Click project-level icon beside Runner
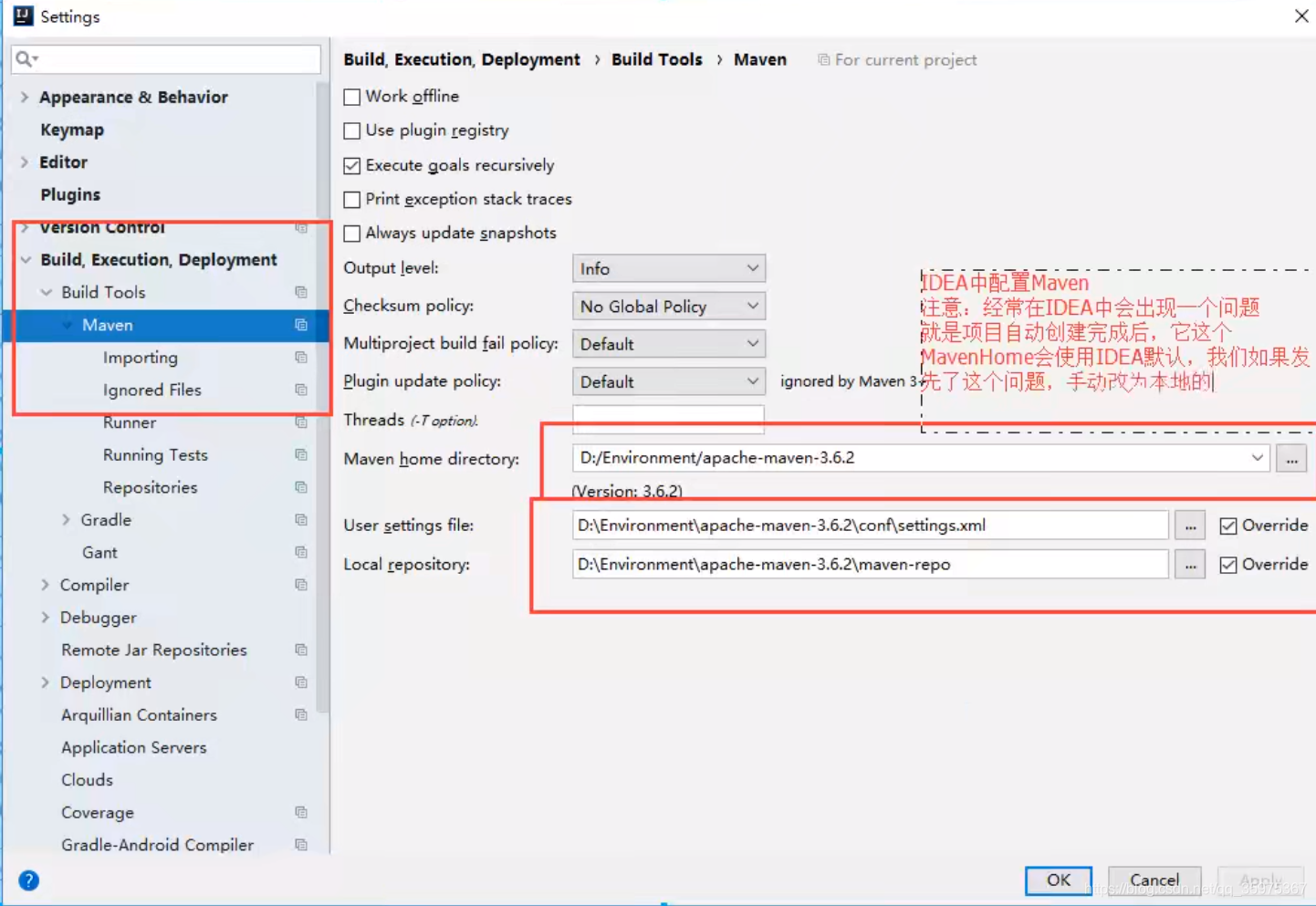Screen dimensions: 1316x906 300,422
